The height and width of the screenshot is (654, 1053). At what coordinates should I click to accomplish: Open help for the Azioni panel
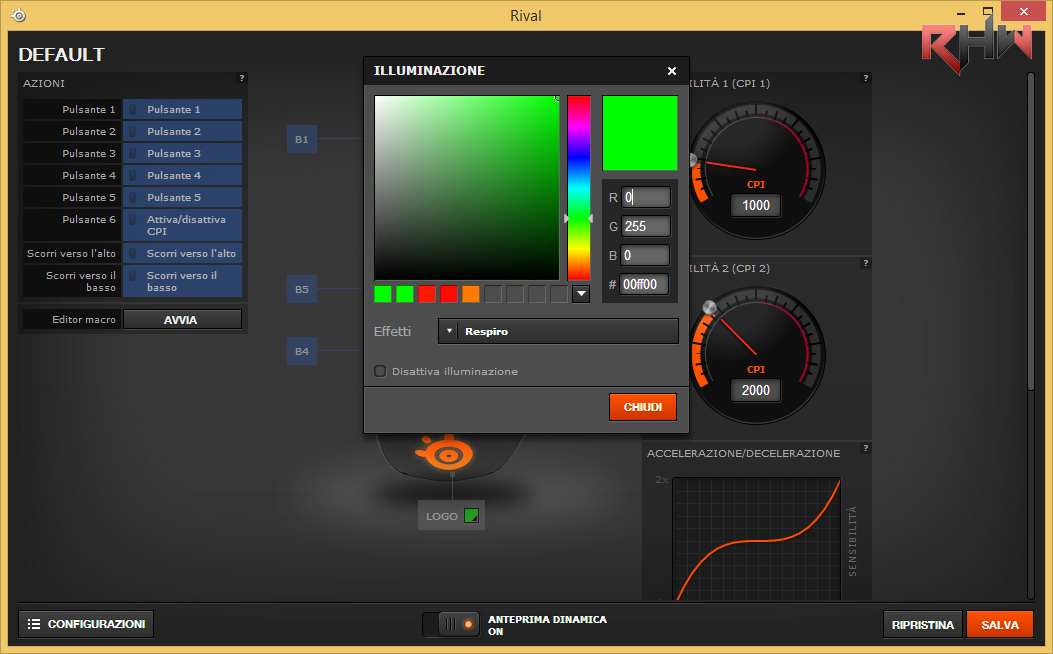tap(242, 79)
